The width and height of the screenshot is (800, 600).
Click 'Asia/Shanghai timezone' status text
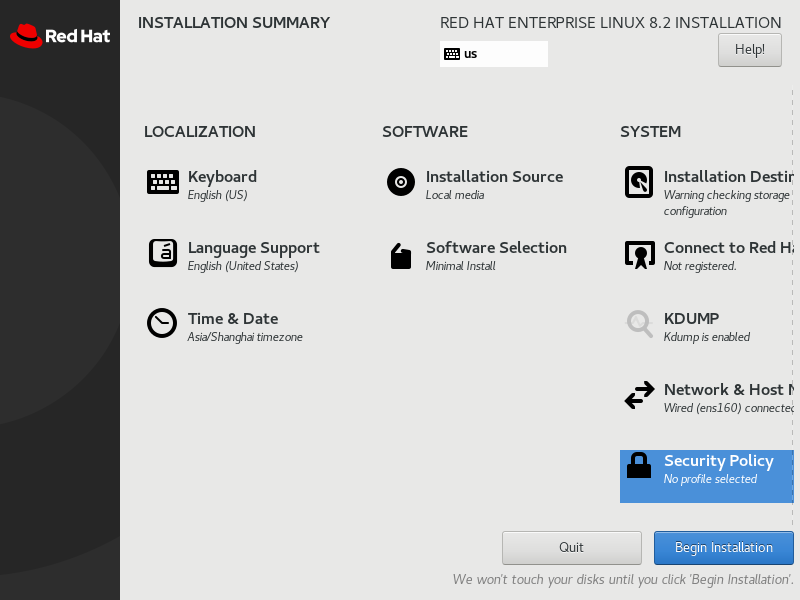pyautogui.click(x=245, y=337)
